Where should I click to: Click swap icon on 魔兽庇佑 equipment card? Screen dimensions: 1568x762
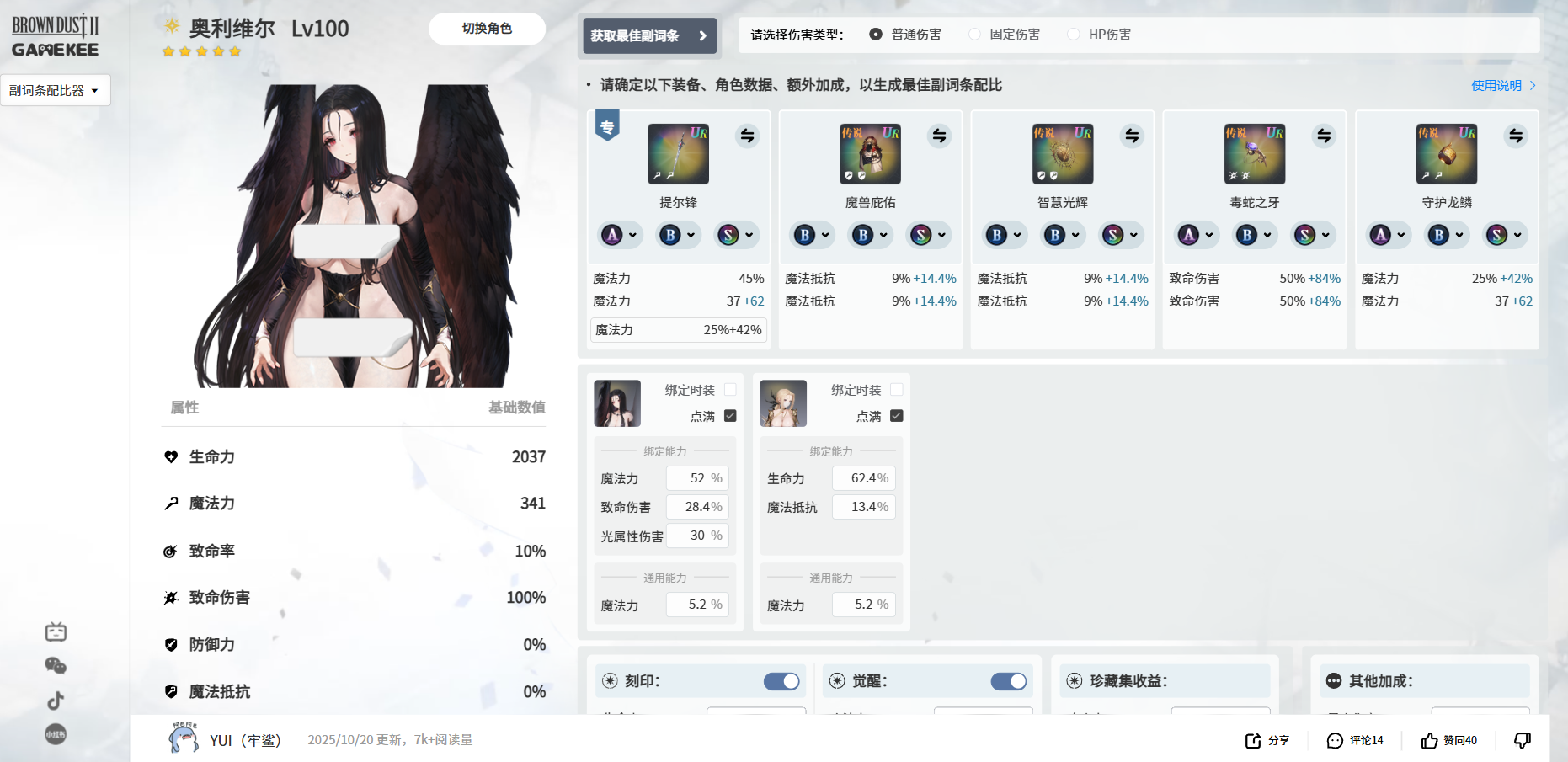(939, 136)
